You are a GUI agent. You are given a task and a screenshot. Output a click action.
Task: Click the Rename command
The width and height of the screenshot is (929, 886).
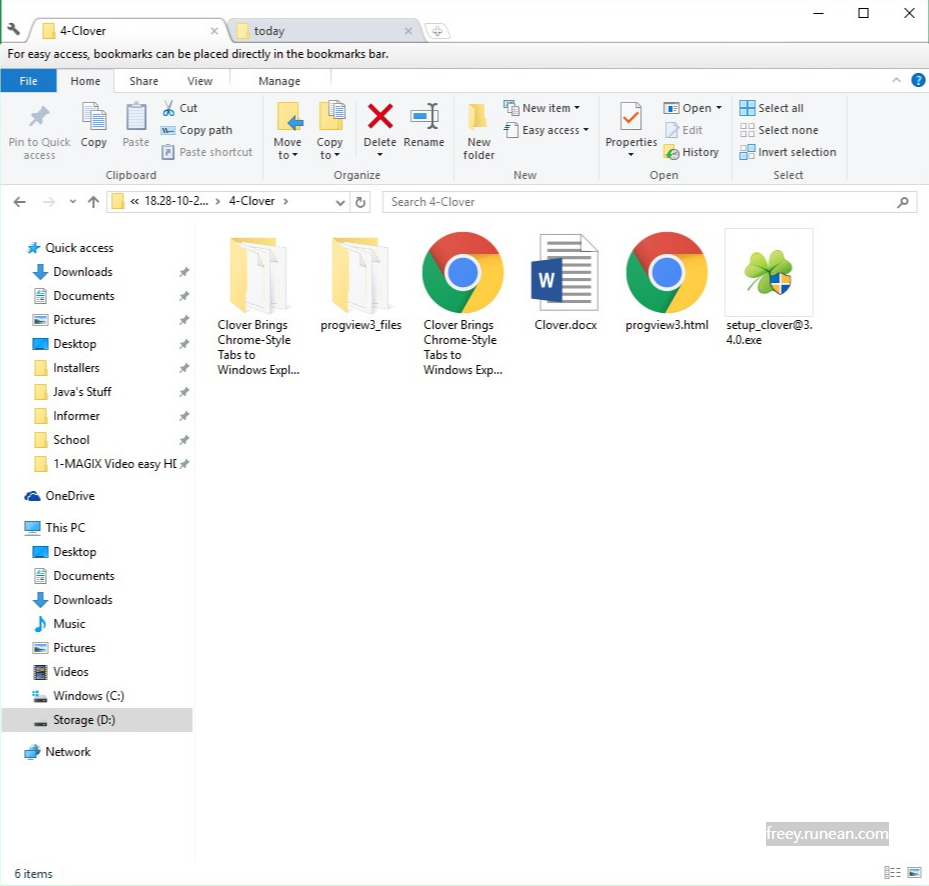tap(424, 125)
